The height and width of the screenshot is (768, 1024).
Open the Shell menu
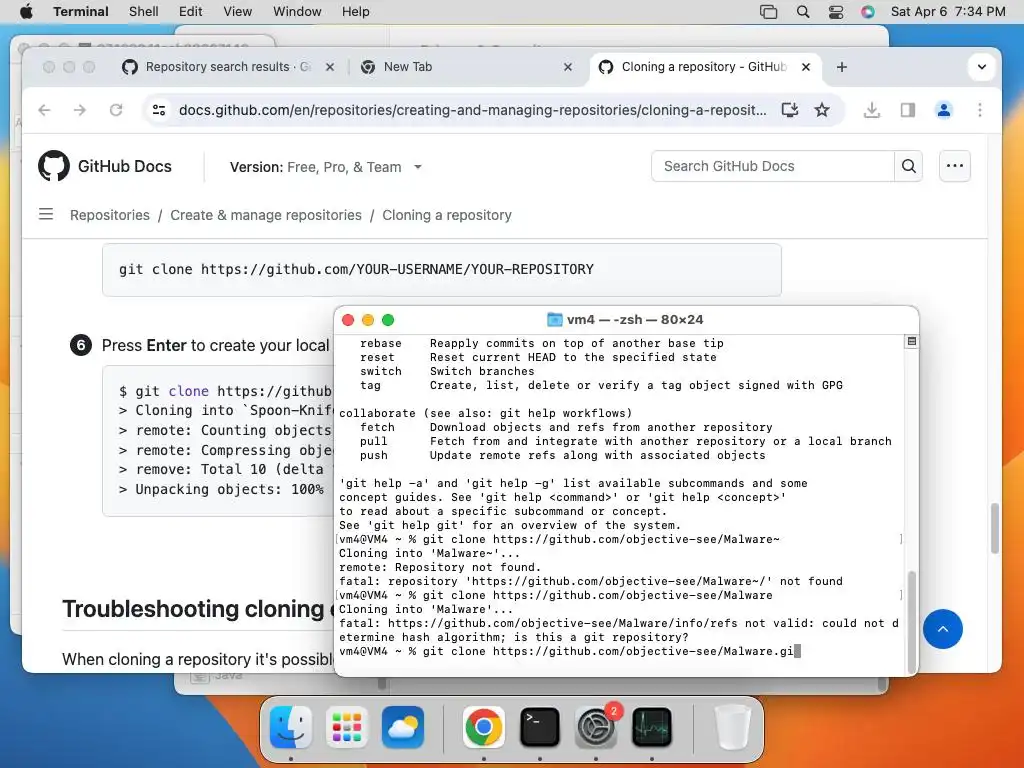click(144, 12)
